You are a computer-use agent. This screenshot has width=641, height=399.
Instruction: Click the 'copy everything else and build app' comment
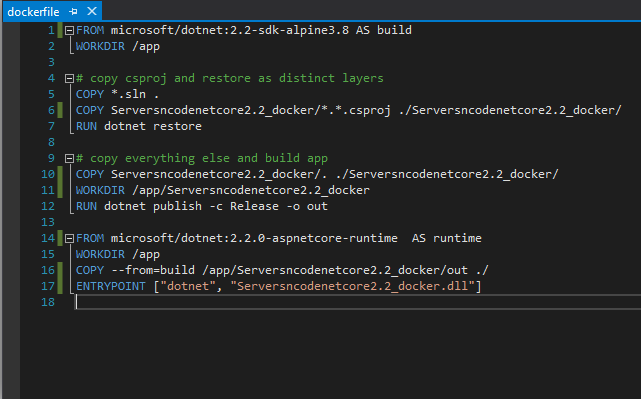(202, 159)
